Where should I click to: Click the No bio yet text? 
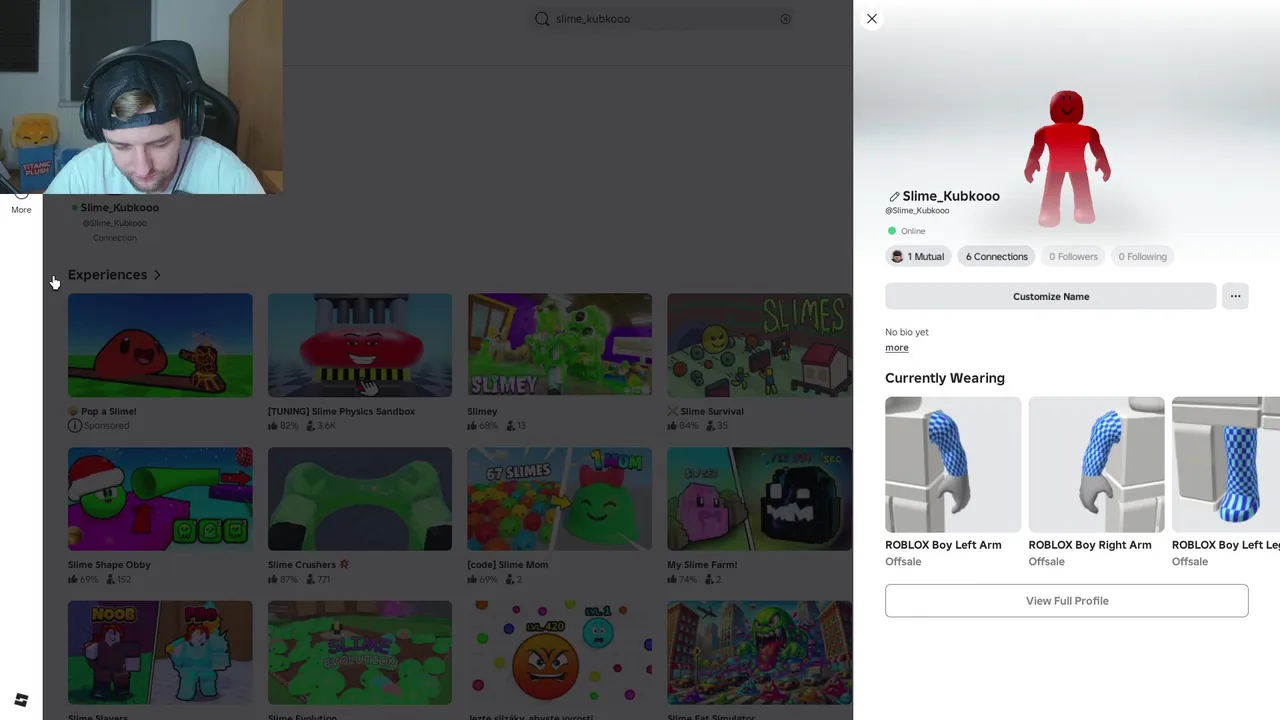tap(907, 332)
